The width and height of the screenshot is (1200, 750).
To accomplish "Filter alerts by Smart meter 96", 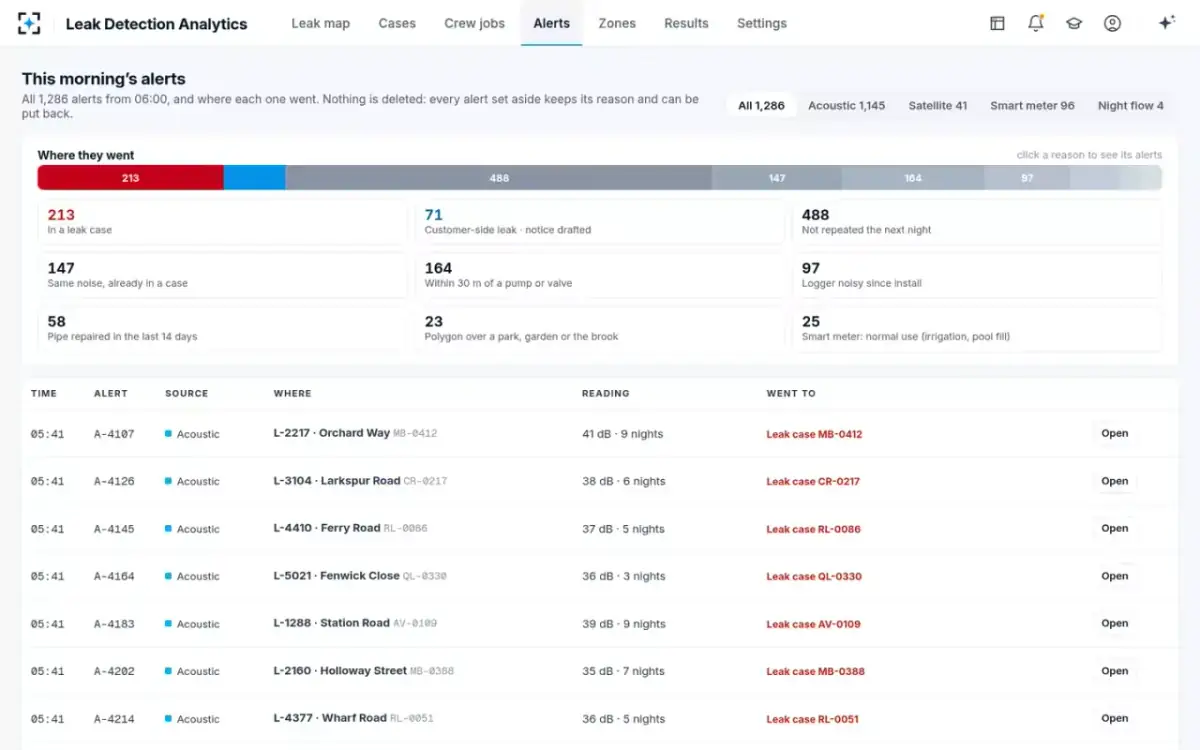I will [x=1032, y=105].
